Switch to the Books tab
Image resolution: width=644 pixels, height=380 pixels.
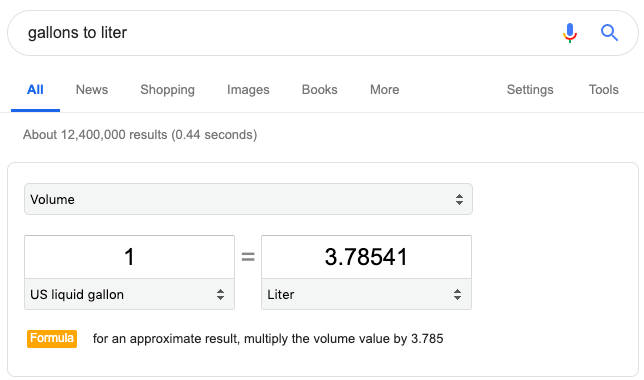click(320, 90)
